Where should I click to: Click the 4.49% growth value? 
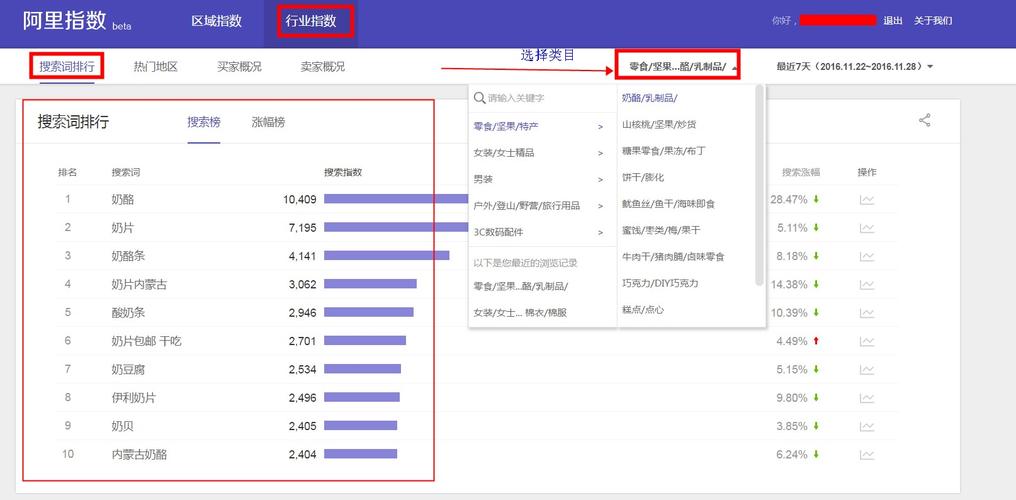[x=792, y=341]
